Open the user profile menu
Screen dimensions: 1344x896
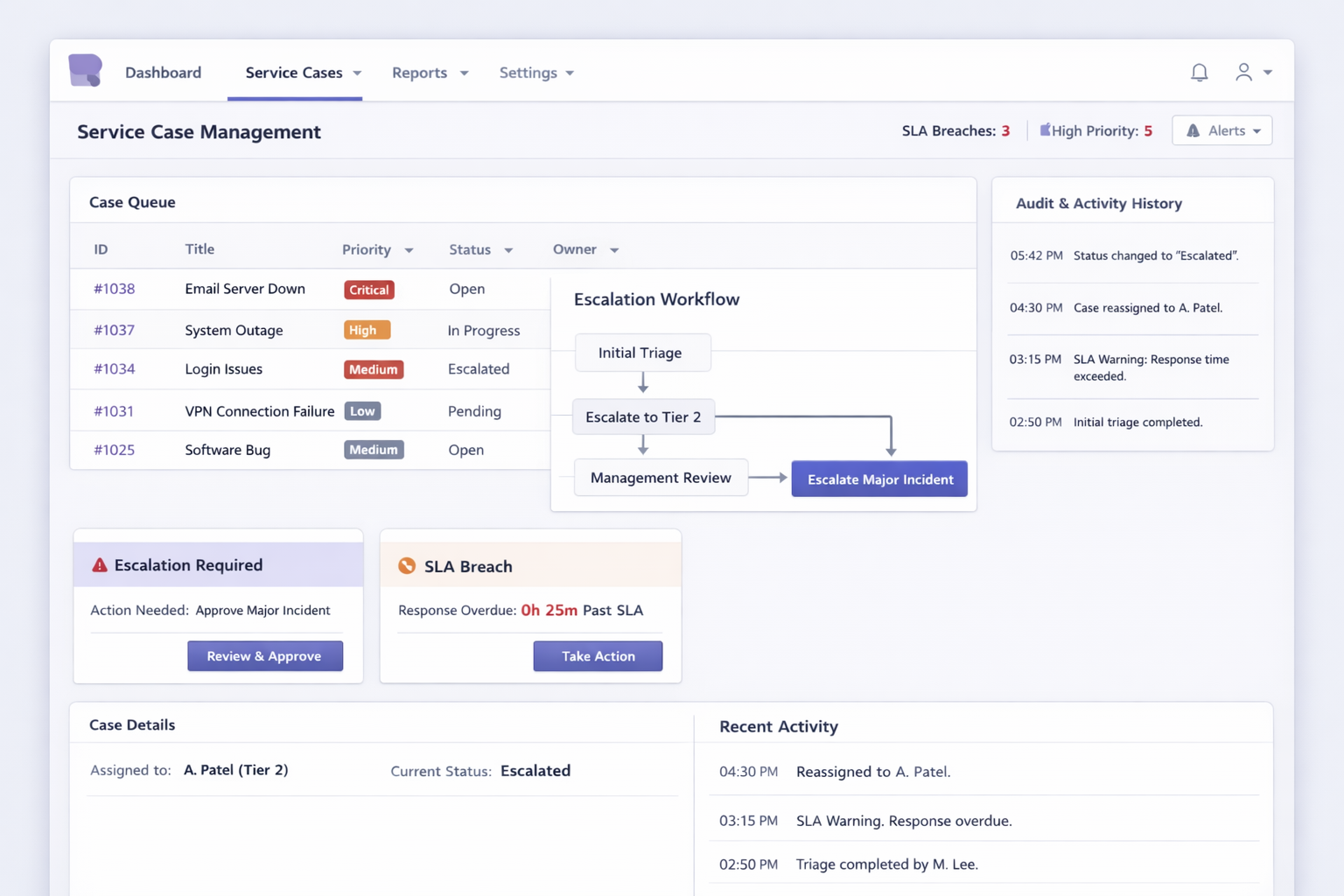[x=1252, y=73]
